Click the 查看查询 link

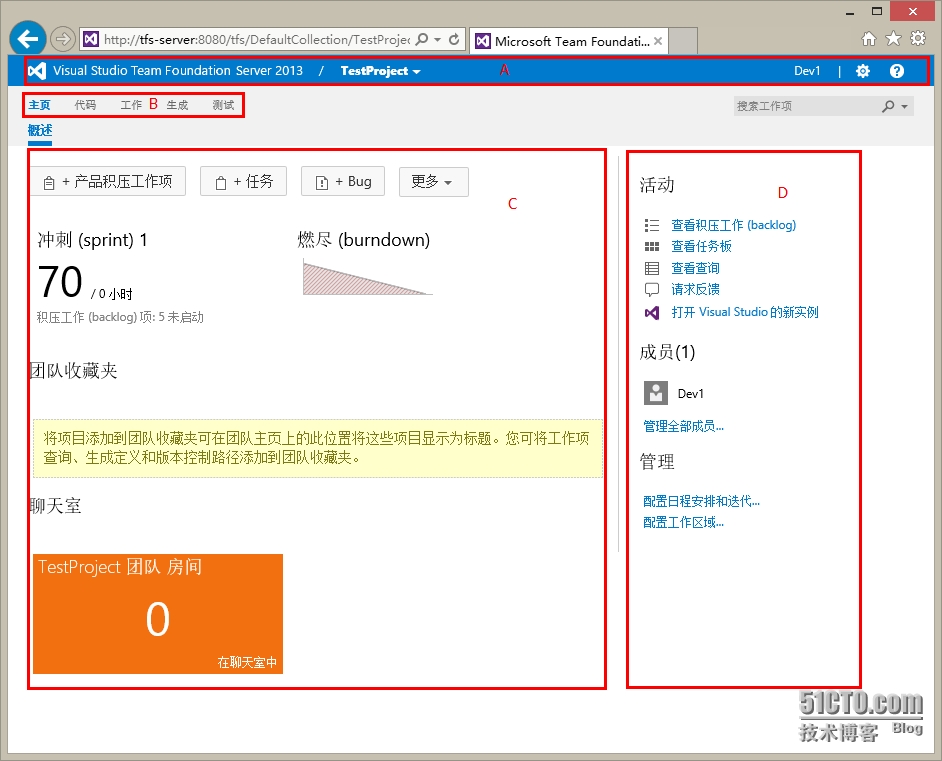[695, 268]
